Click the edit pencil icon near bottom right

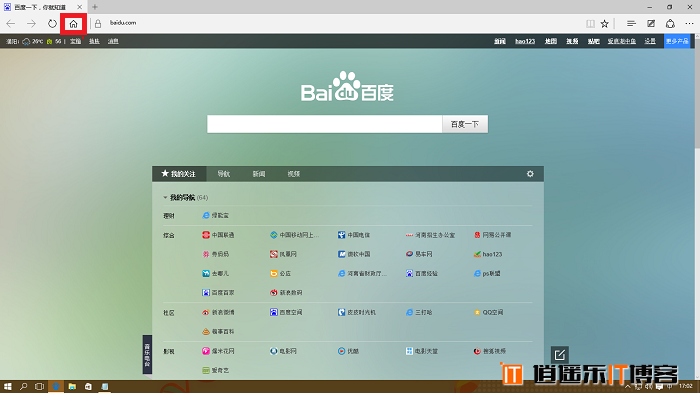[559, 355]
